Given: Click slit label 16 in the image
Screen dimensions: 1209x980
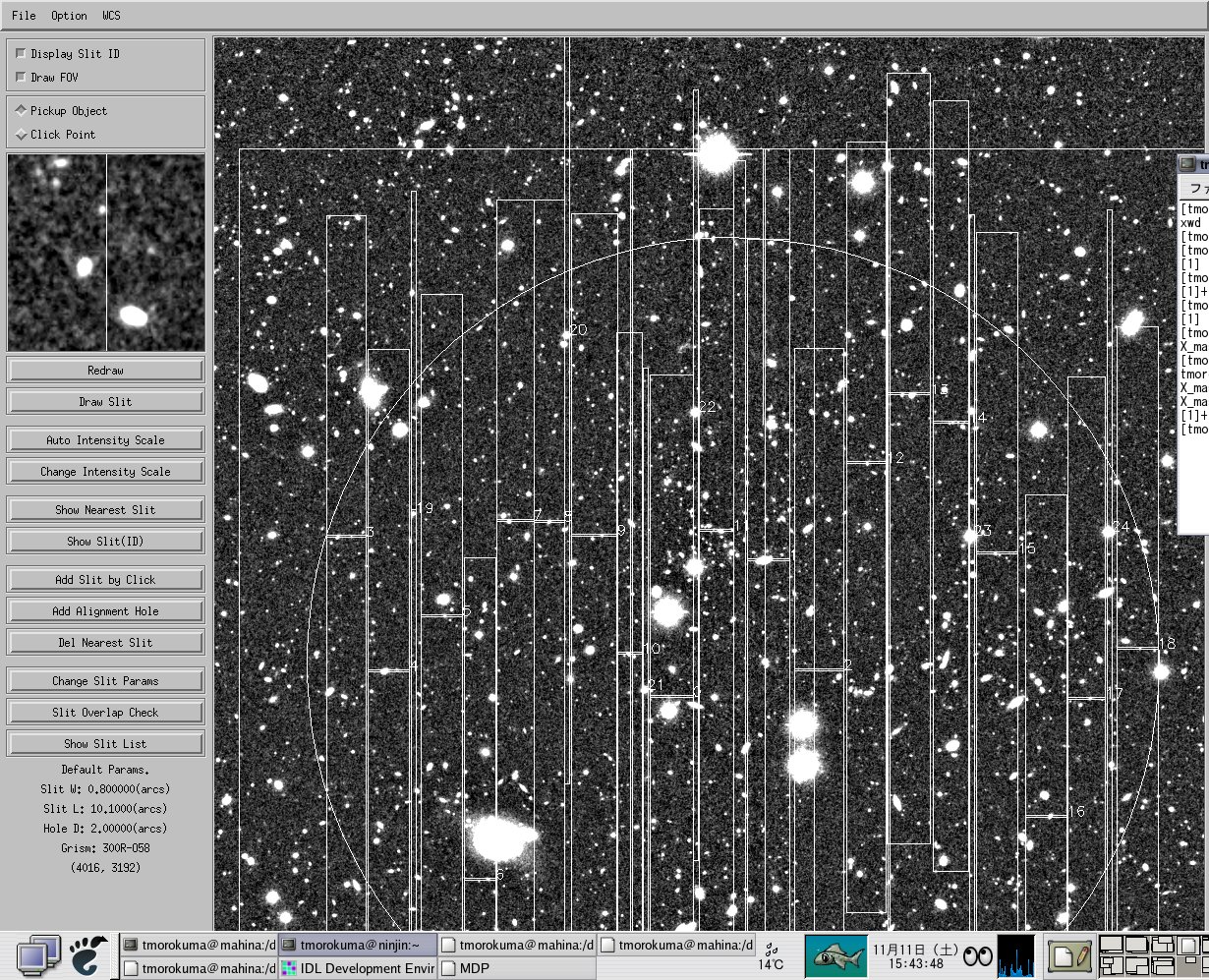Looking at the screenshot, I should pos(1076,812).
